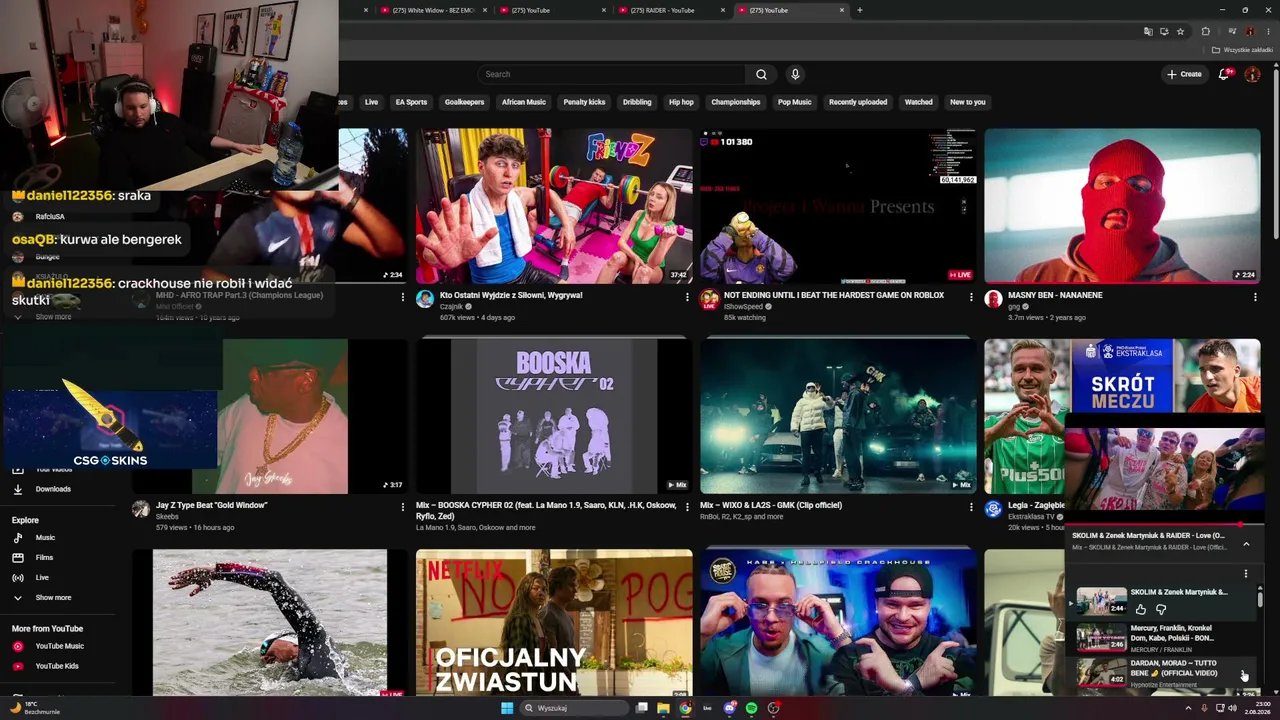Open the Kto Ostatni Wyjdzie z Siłowni thumbnail
The height and width of the screenshot is (720, 1280).
[x=554, y=206]
